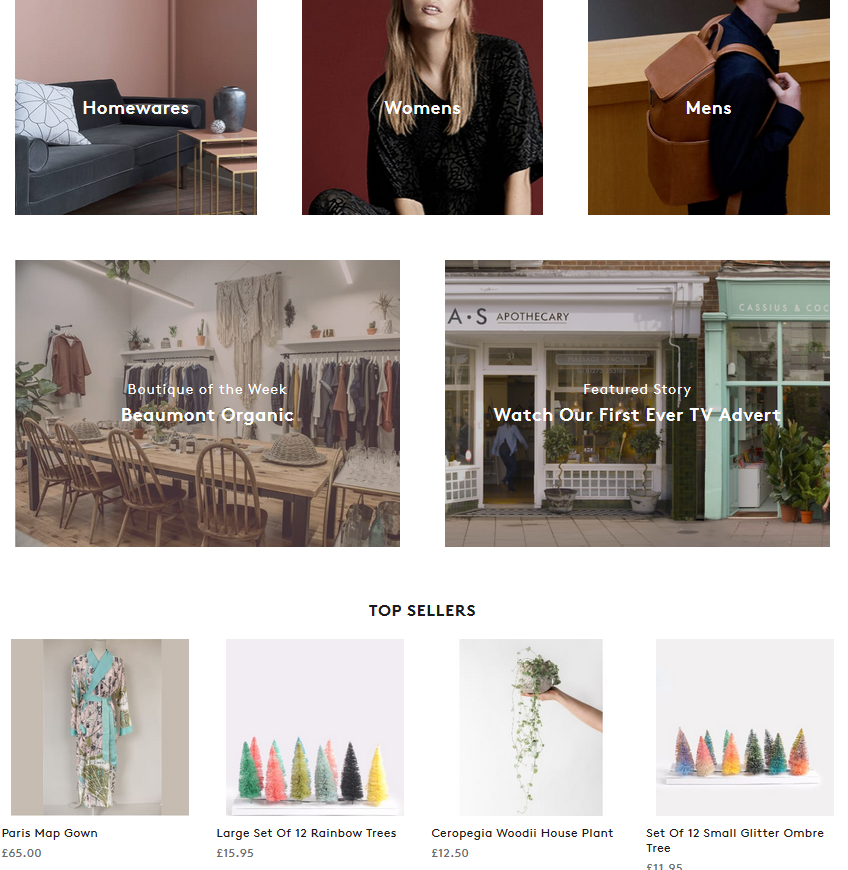Click the Paris Map Gown image
Screen dimensions: 848x870
[100, 727]
